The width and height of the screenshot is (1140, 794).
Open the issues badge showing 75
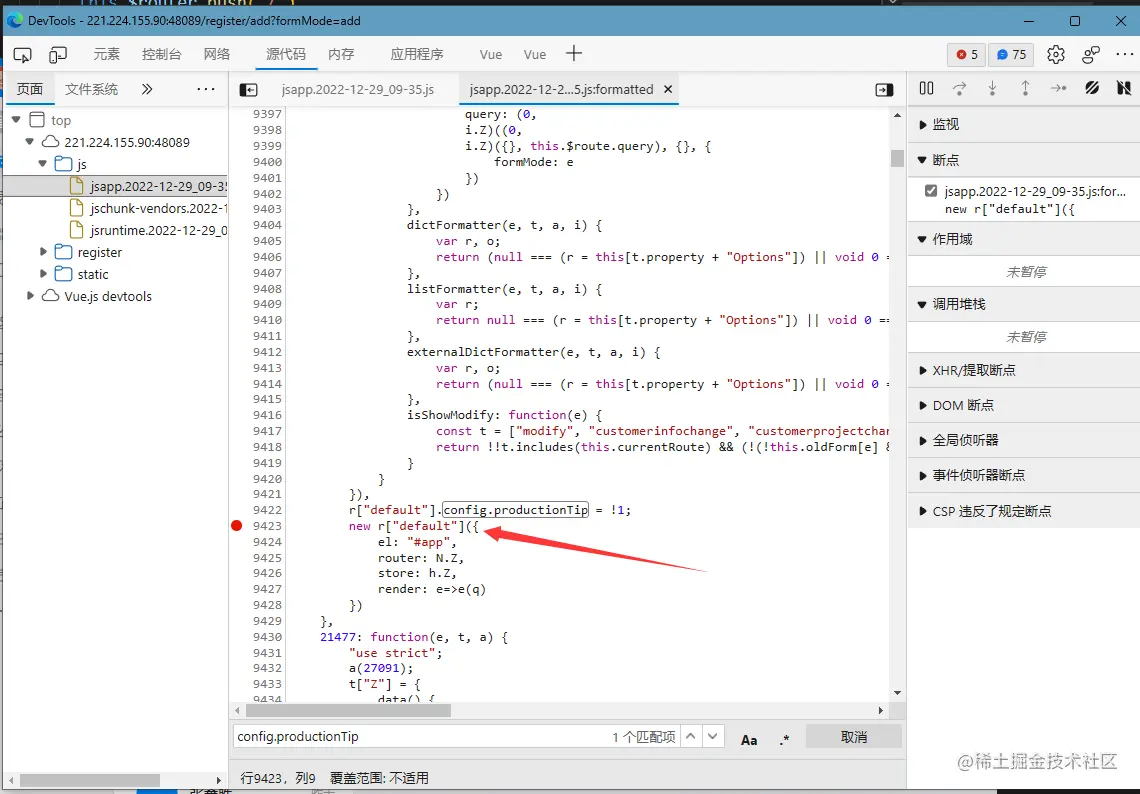1011,55
